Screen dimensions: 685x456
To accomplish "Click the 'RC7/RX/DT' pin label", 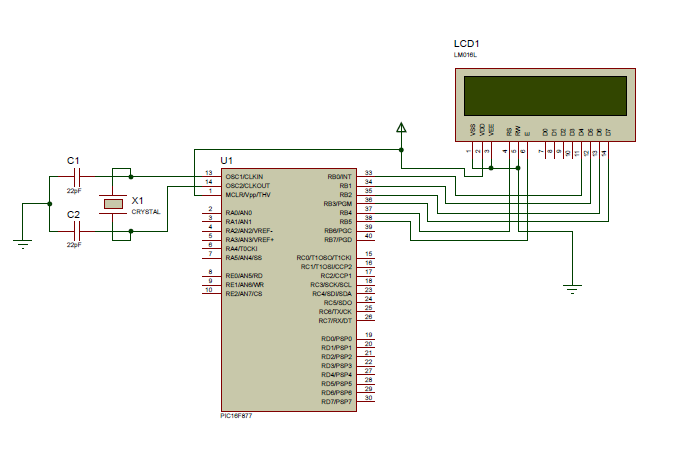I will point(335,321).
